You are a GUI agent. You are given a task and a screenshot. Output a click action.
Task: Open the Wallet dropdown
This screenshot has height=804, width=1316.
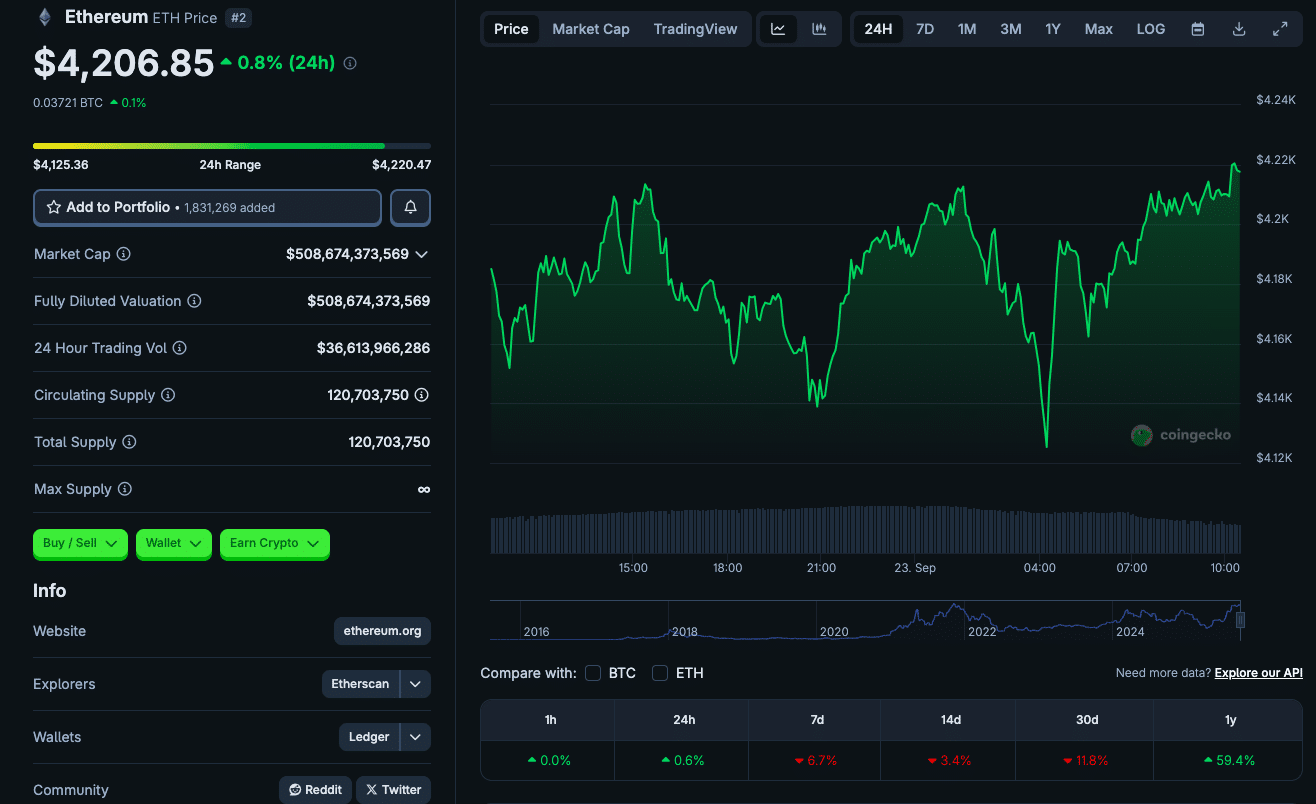pyautogui.click(x=174, y=543)
